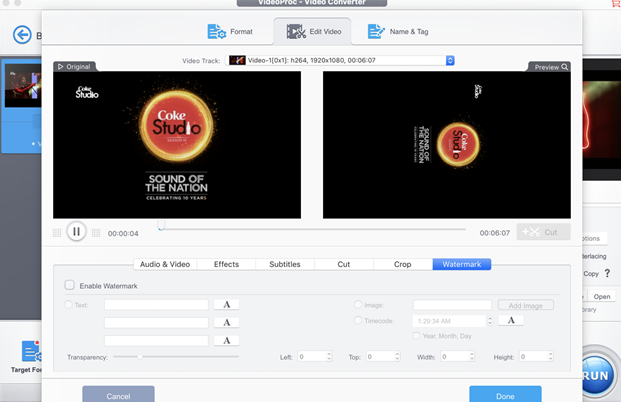This screenshot has height=402, width=621.
Task: Enable the Watermark checkbox
Action: point(70,286)
